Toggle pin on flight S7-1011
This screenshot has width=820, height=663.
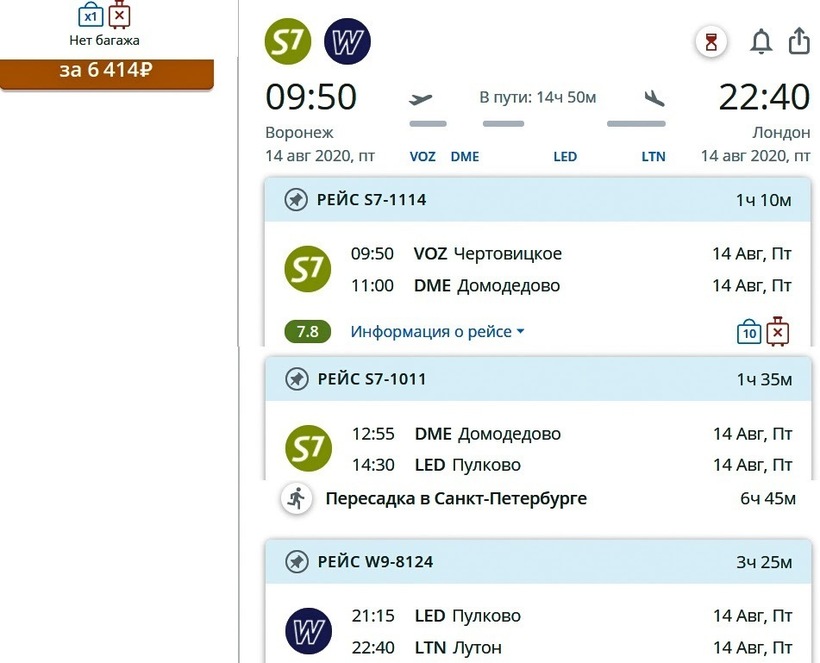click(296, 379)
